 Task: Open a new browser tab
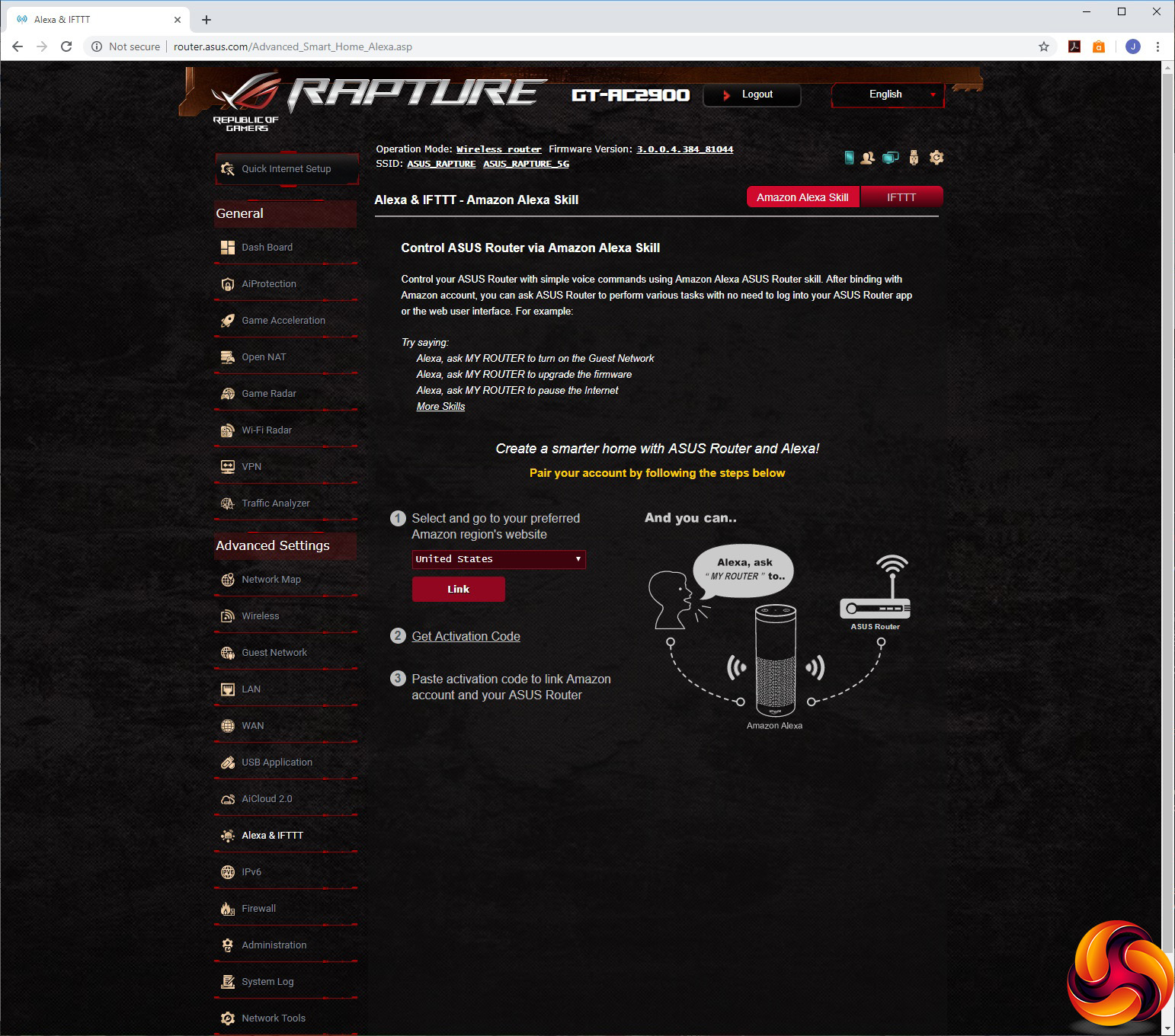(x=207, y=20)
